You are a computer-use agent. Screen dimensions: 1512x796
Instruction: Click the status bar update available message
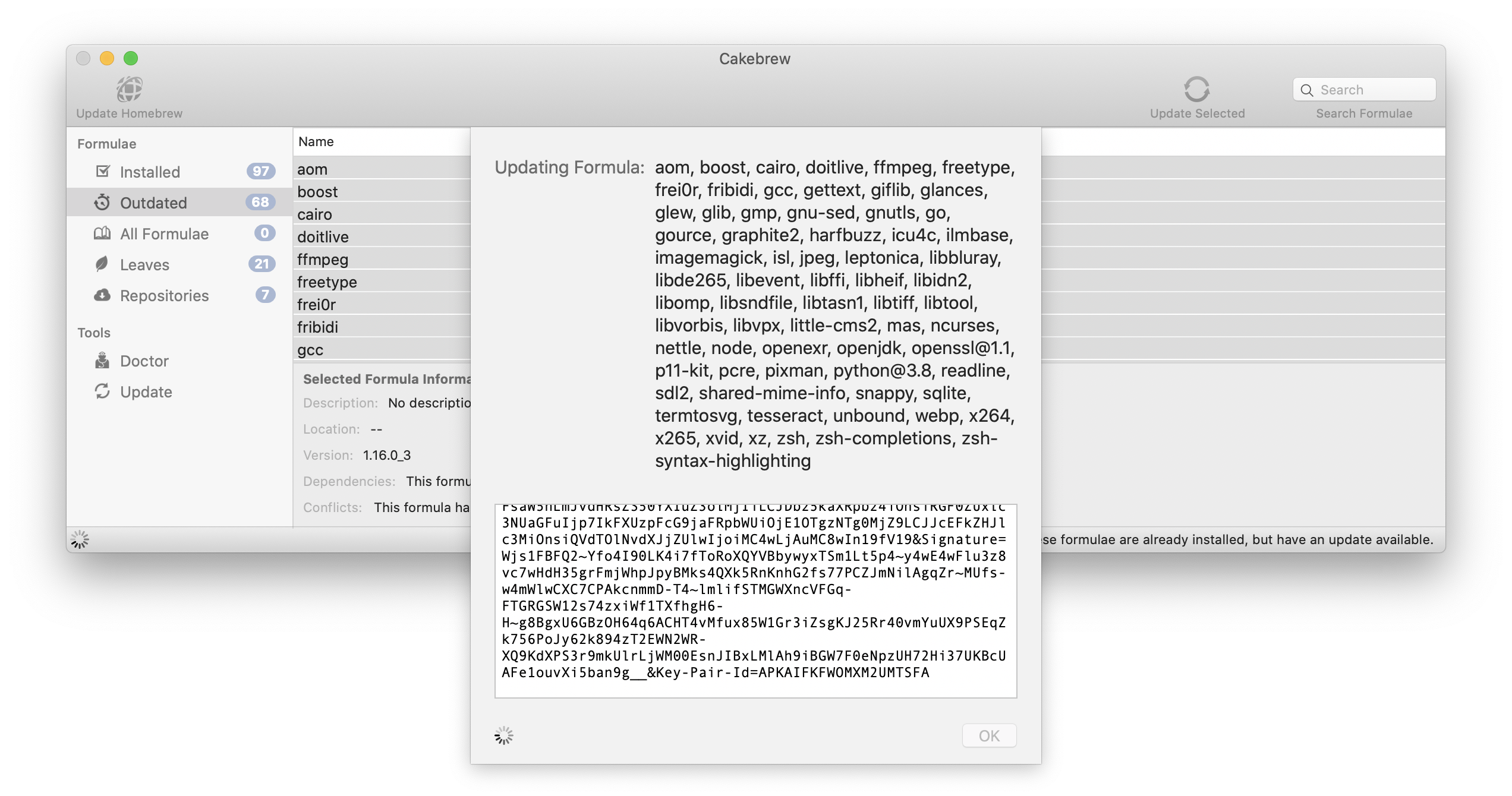1237,539
